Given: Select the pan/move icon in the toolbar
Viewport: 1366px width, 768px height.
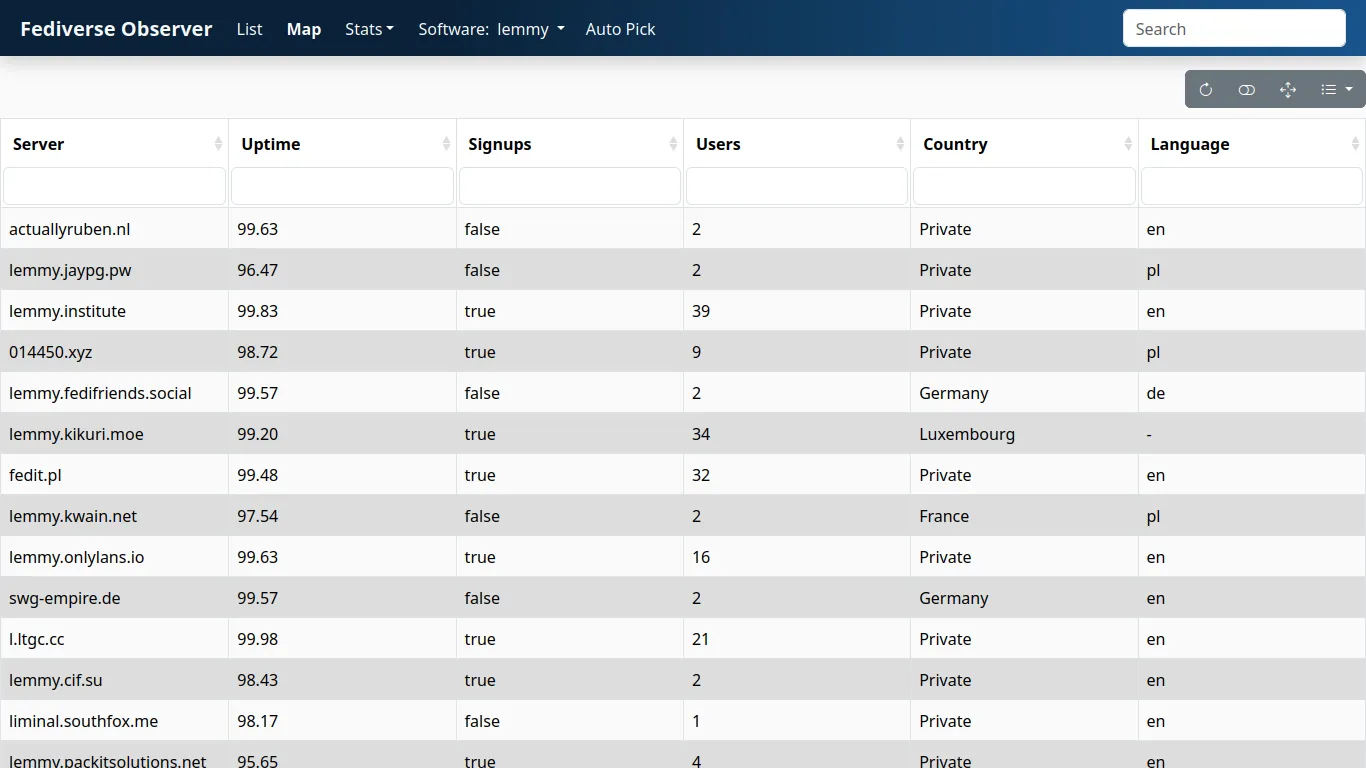Looking at the screenshot, I should 1288,90.
